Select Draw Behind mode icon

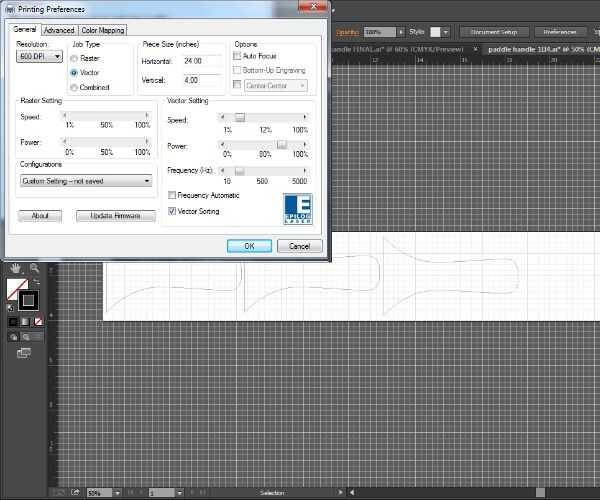pyautogui.click(x=26, y=337)
